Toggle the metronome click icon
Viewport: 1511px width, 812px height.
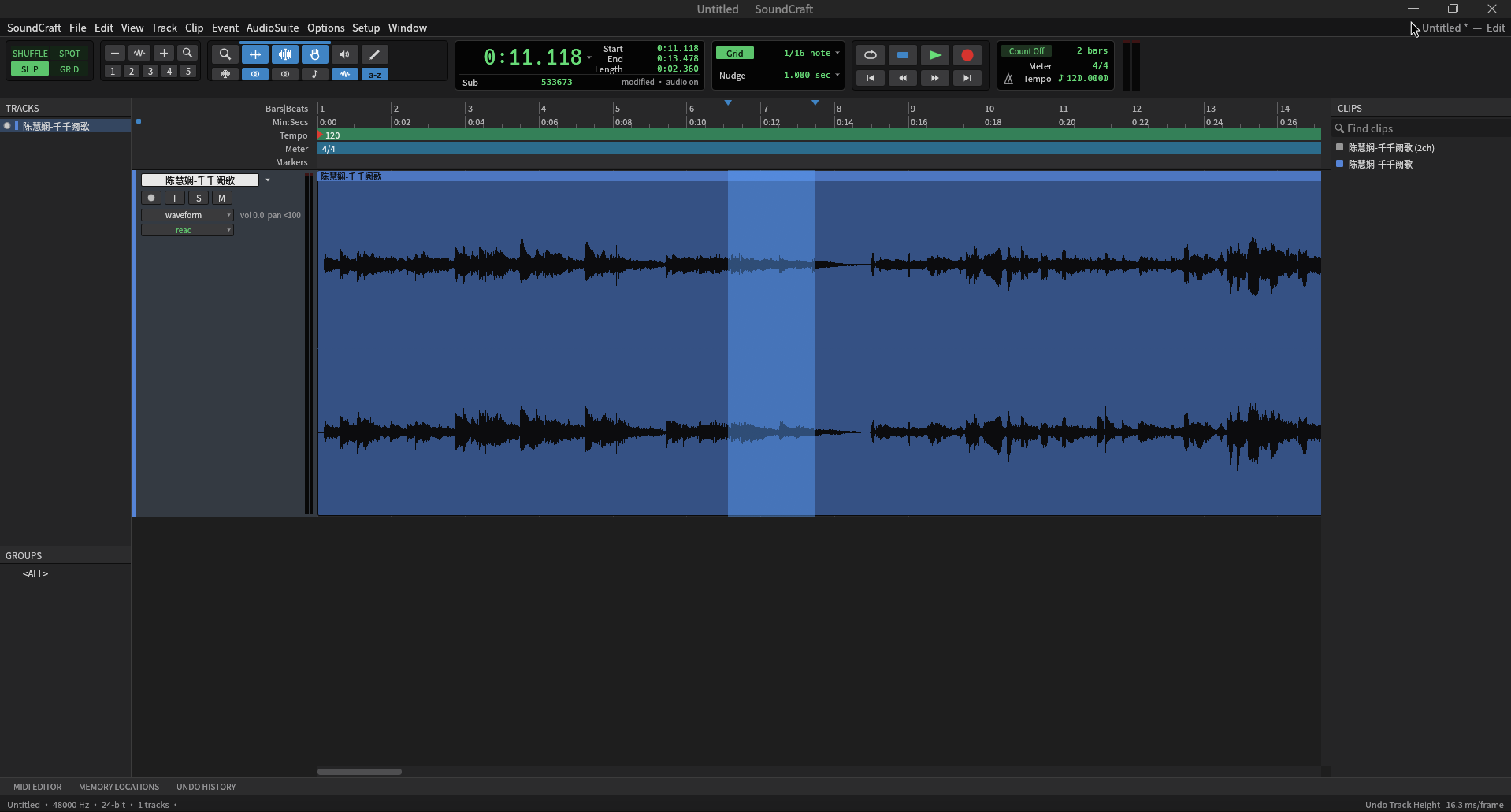[x=1008, y=79]
